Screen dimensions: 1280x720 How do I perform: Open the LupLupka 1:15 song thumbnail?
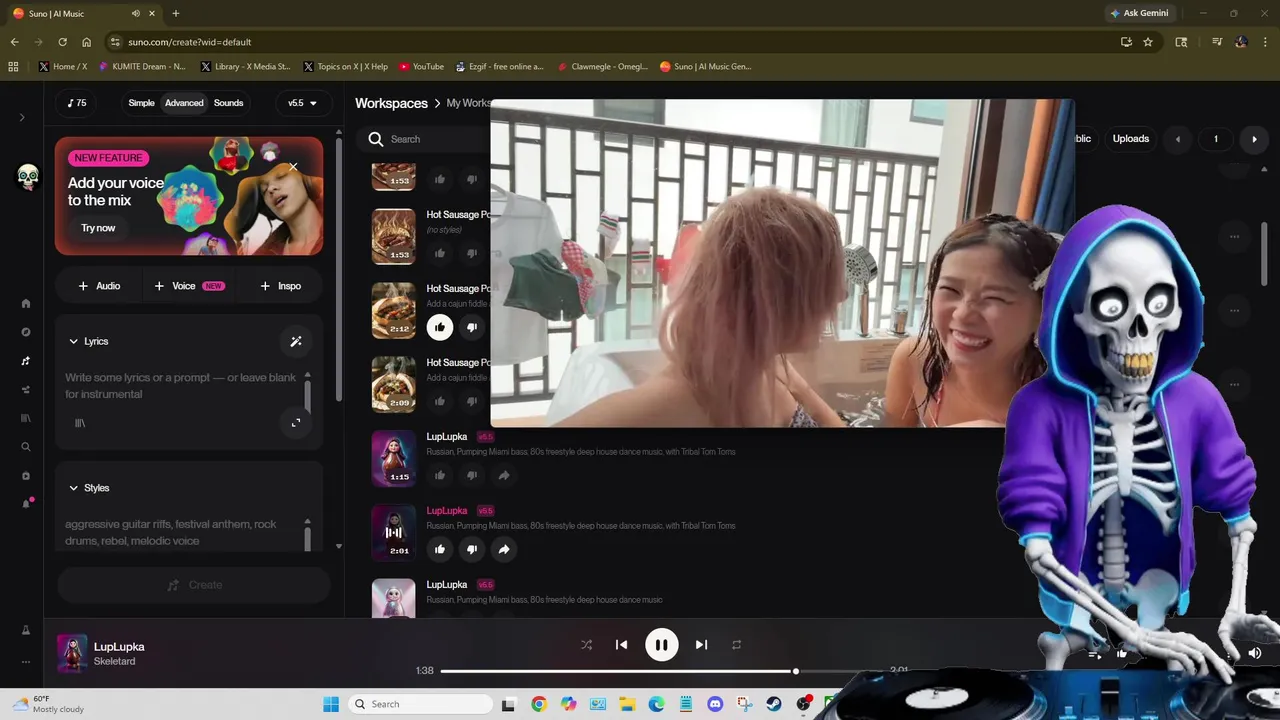(x=393, y=458)
